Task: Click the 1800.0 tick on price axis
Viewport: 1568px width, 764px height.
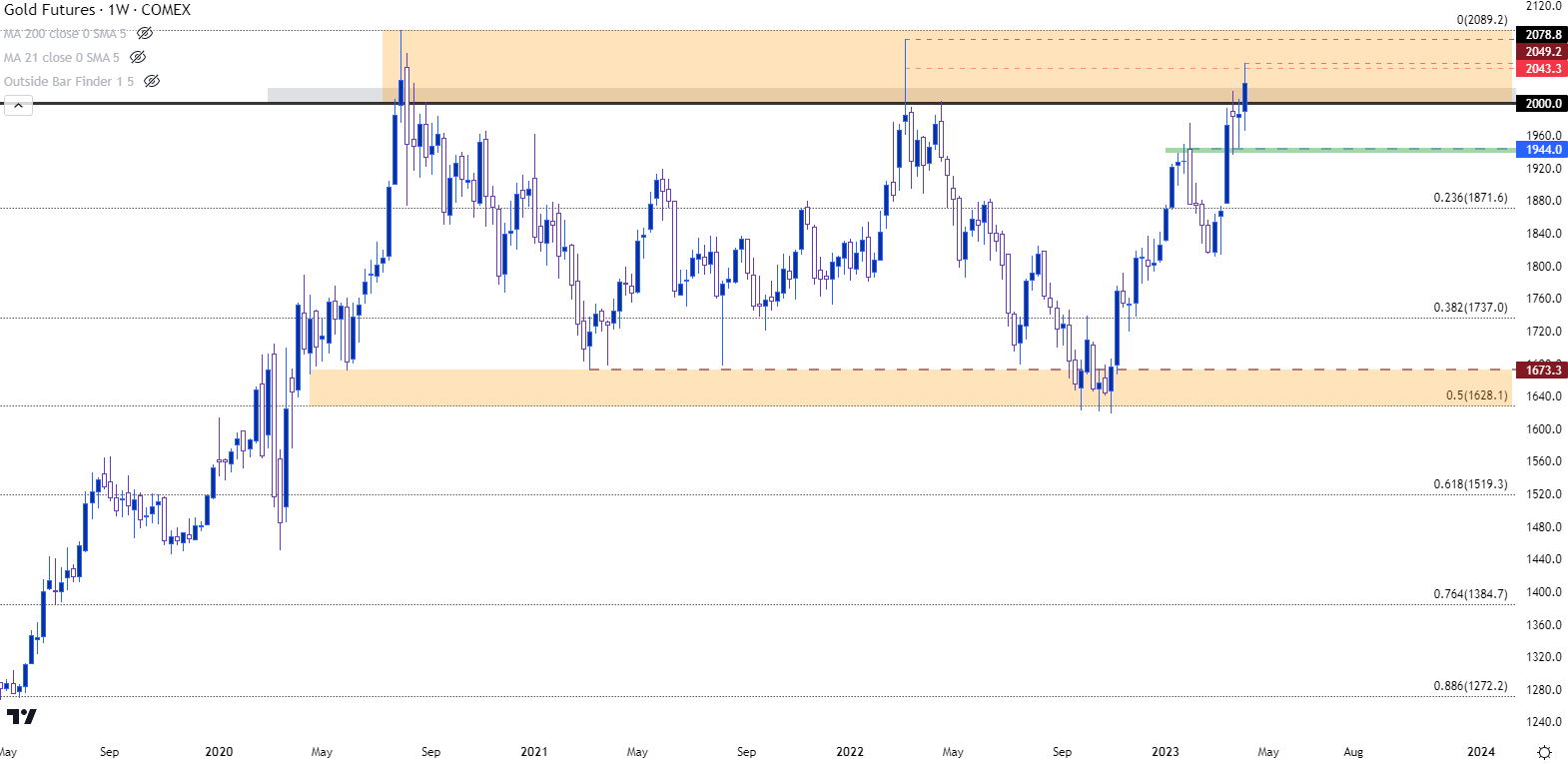Action: (1544, 267)
